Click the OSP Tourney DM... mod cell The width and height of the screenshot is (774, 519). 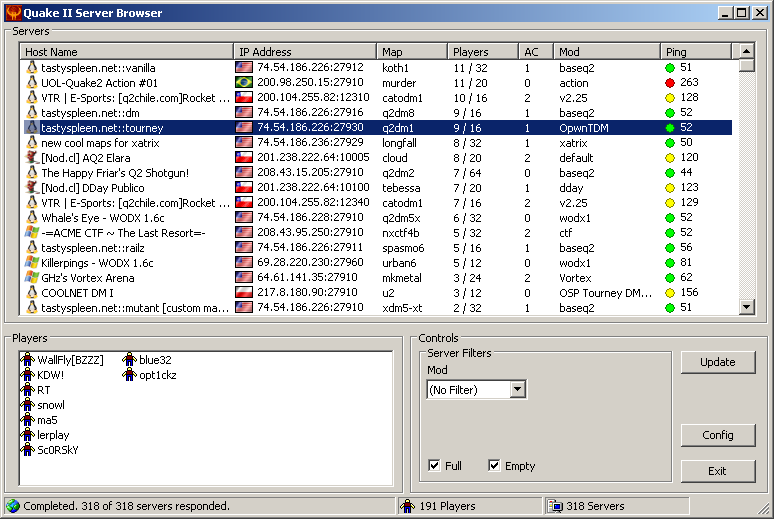point(606,293)
